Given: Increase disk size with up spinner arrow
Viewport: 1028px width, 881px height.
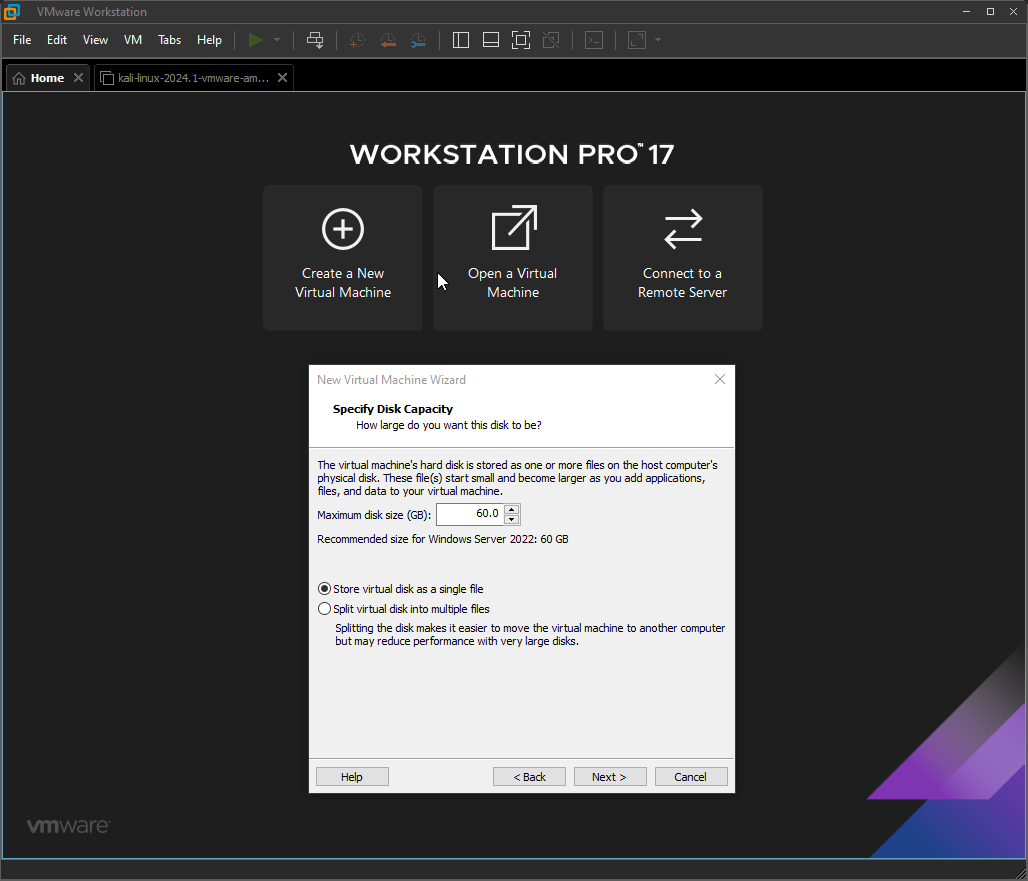Looking at the screenshot, I should point(512,509).
